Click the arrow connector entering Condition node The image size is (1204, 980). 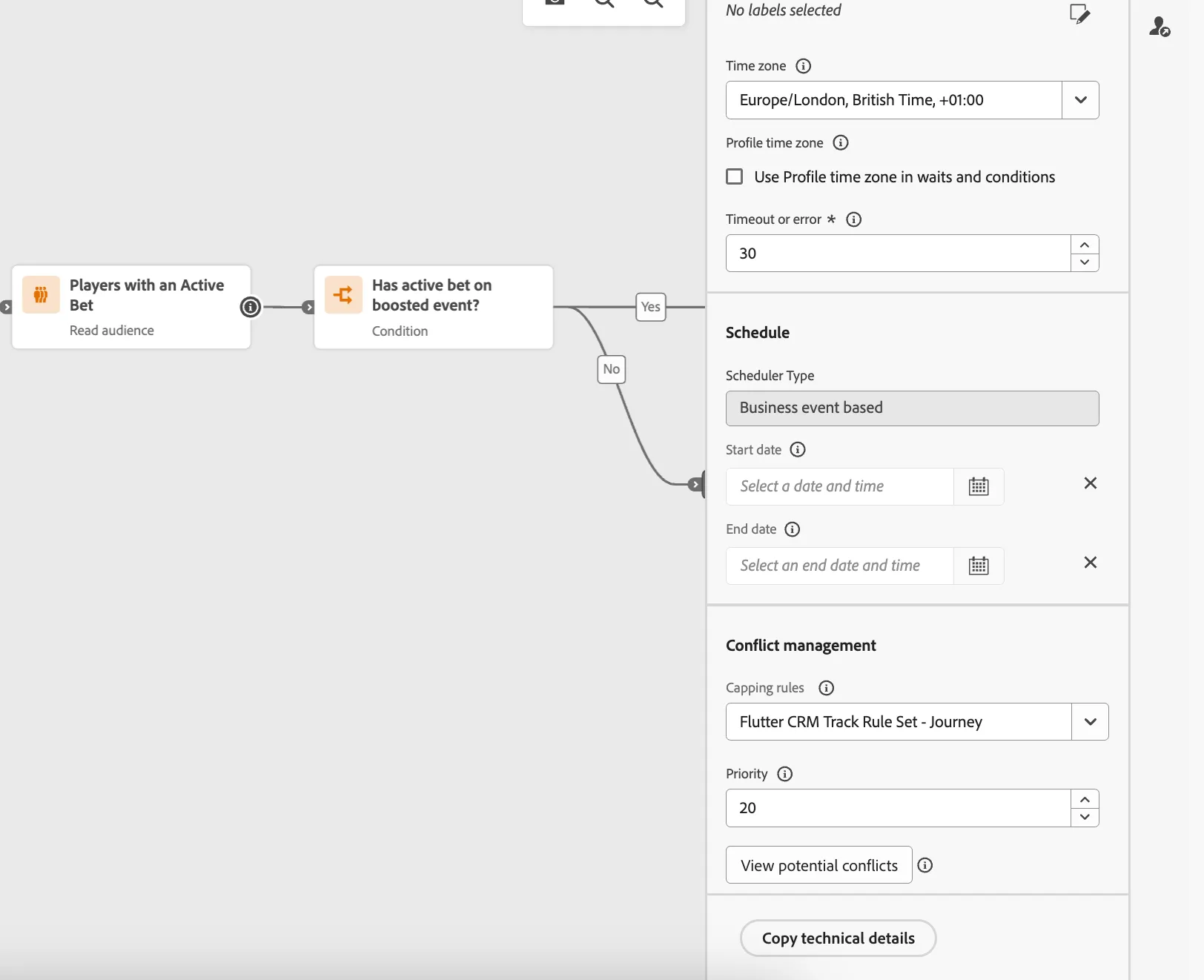click(308, 307)
